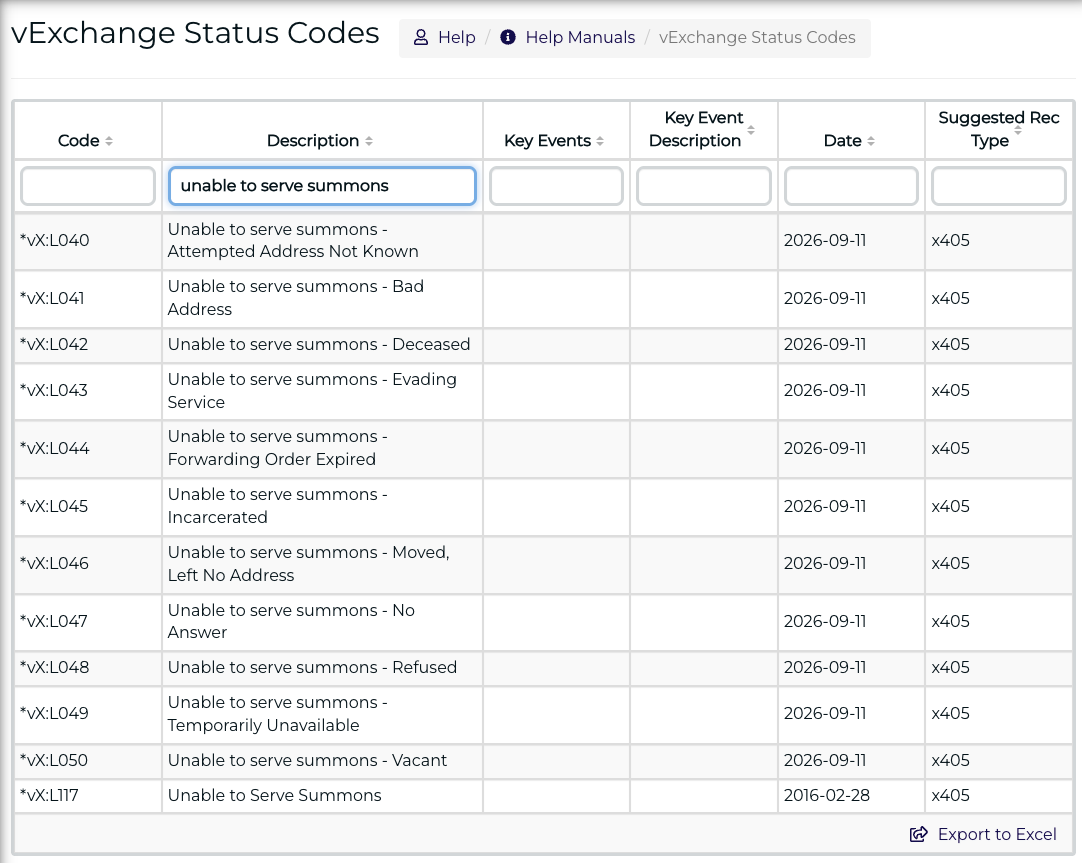Click x405 in the L042 row
Viewport: 1082px width, 863px height.
(950, 344)
